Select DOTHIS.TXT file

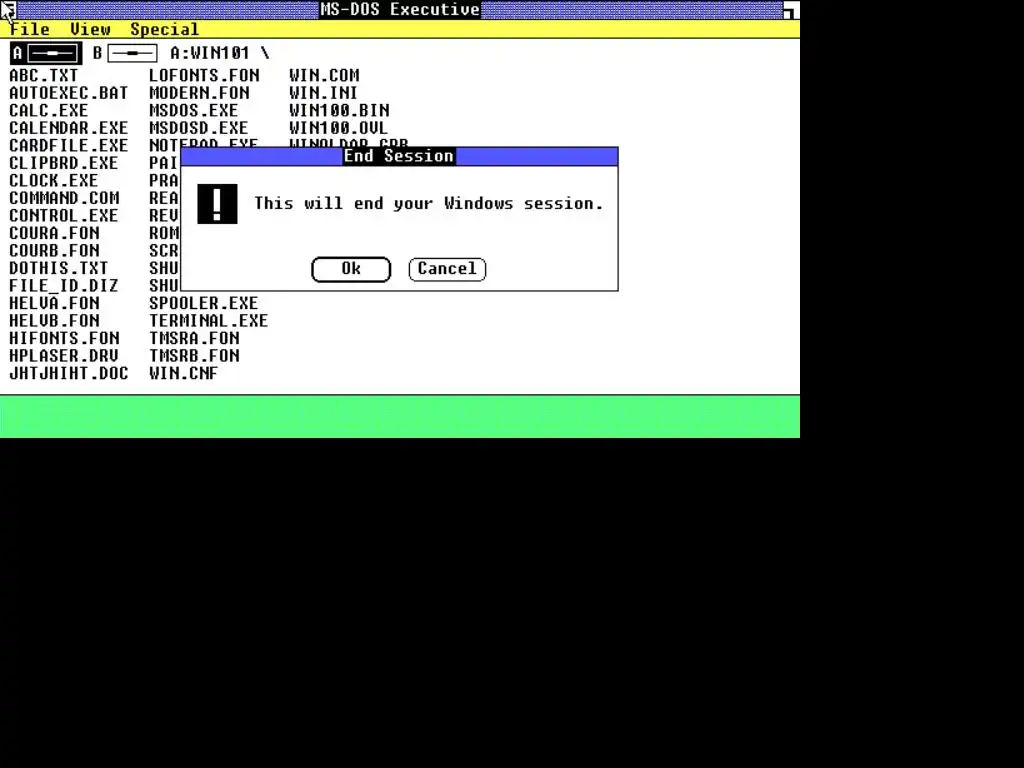(x=59, y=268)
